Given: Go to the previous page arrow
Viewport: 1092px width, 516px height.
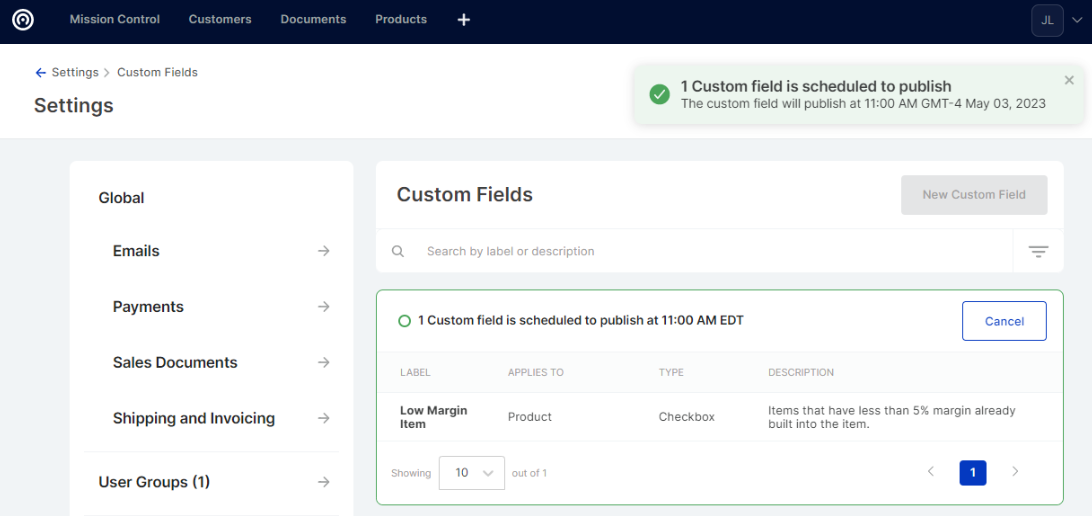Looking at the screenshot, I should pyautogui.click(x=931, y=472).
